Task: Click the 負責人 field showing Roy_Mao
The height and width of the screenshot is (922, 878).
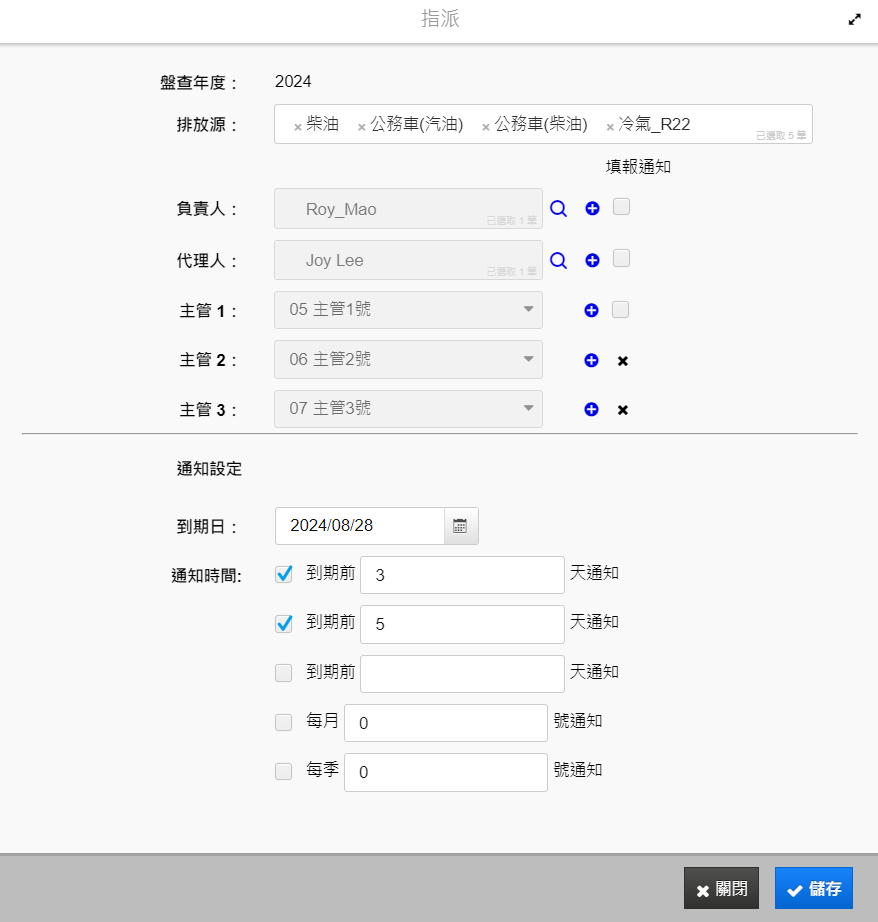Action: 408,209
